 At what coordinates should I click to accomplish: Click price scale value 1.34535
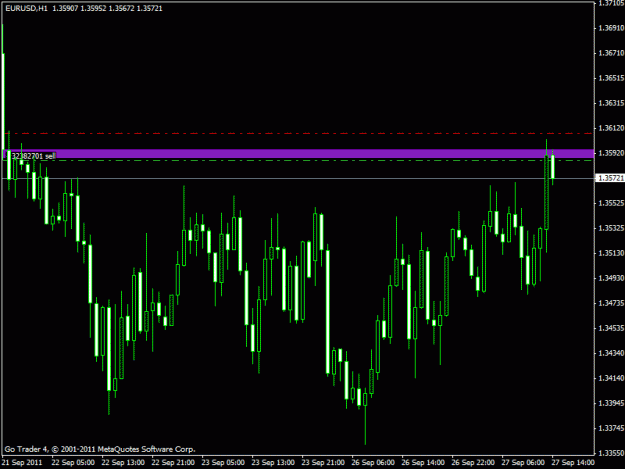[611, 328]
